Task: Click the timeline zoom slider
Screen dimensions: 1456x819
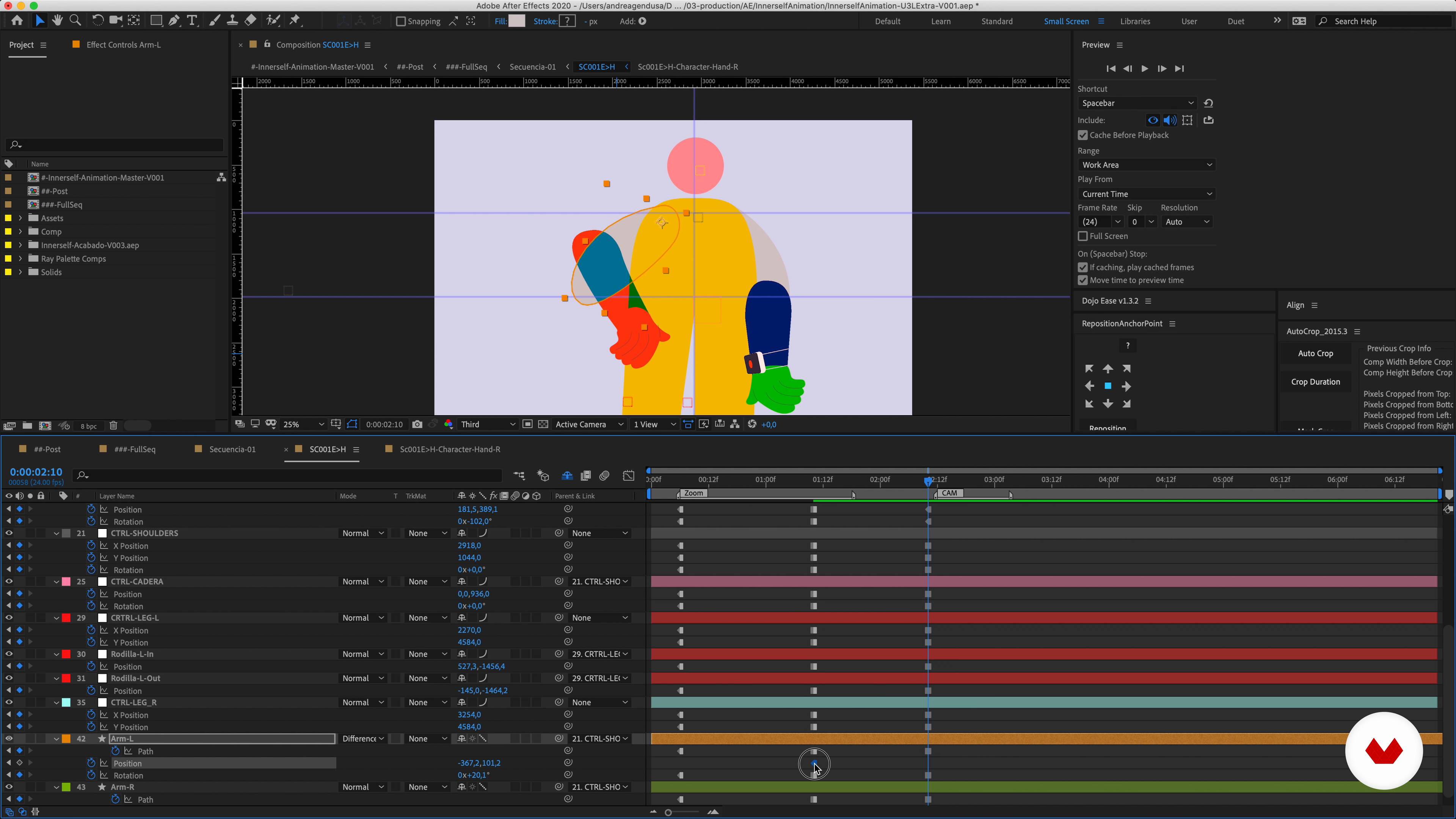Action: point(668,812)
